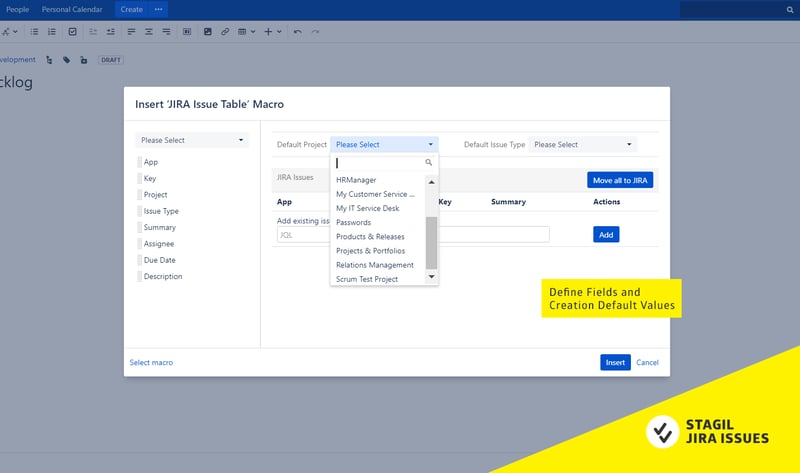
Task: Click the Add button
Action: tap(606, 235)
